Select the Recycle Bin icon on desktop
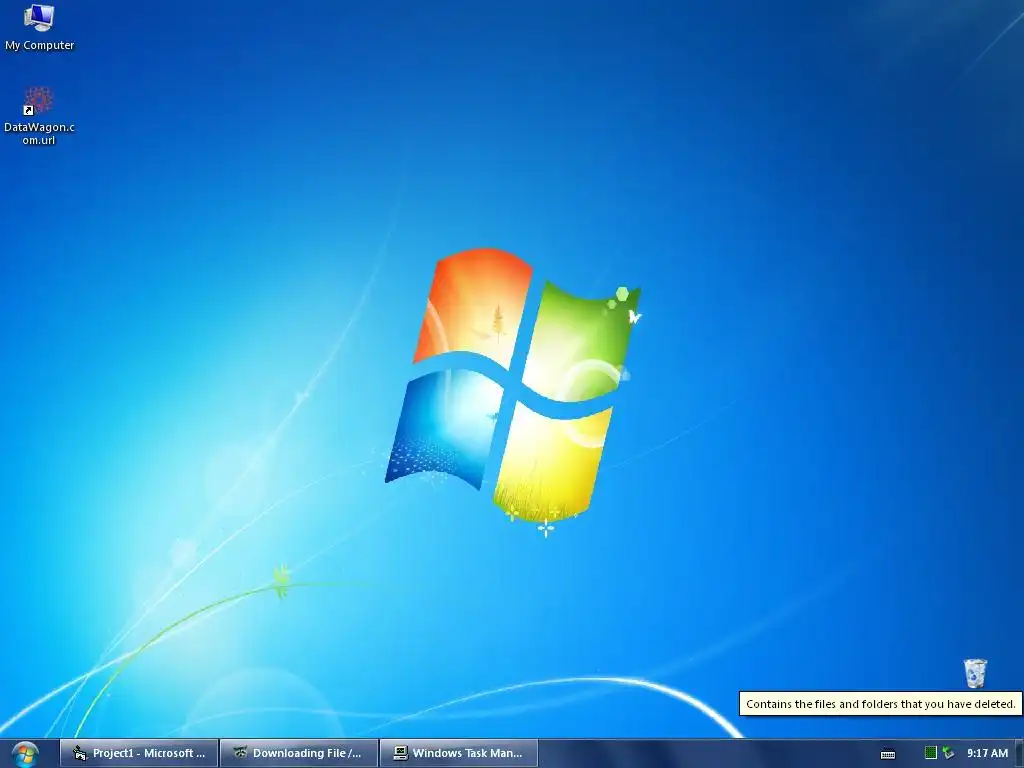 tap(975, 673)
